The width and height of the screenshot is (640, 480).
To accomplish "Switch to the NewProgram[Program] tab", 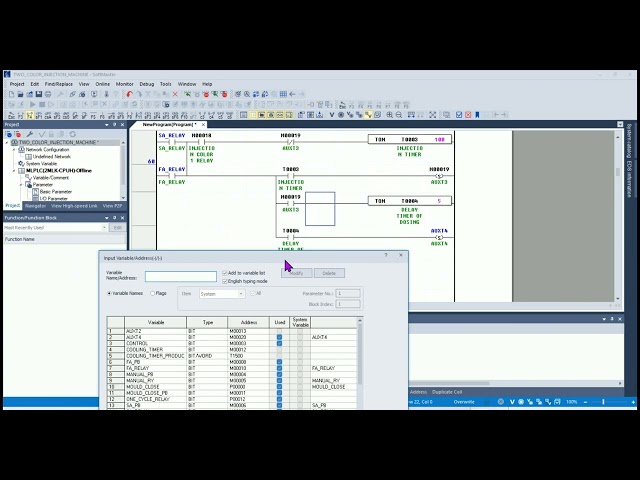I will (169, 124).
